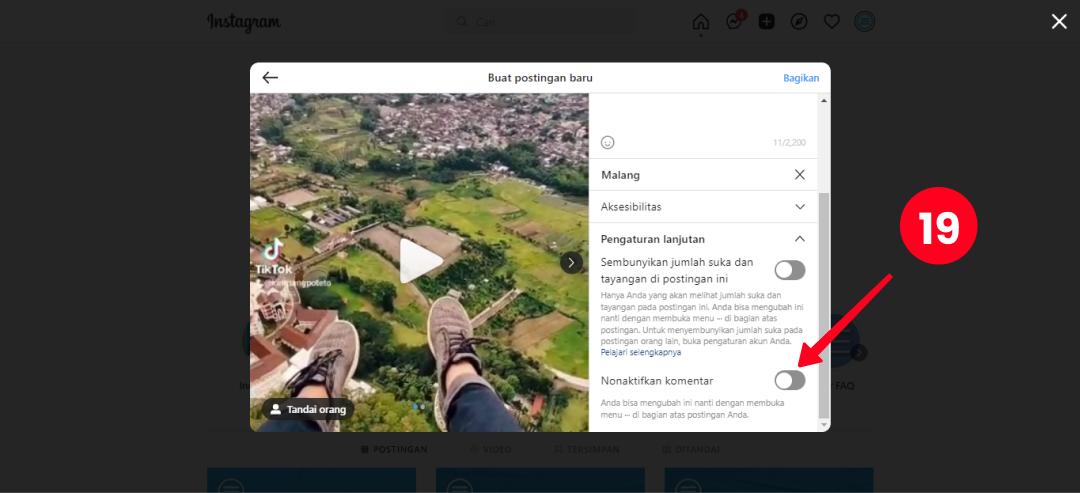This screenshot has height=493, width=1080.
Task: Go back using the left arrow
Action: coord(270,78)
